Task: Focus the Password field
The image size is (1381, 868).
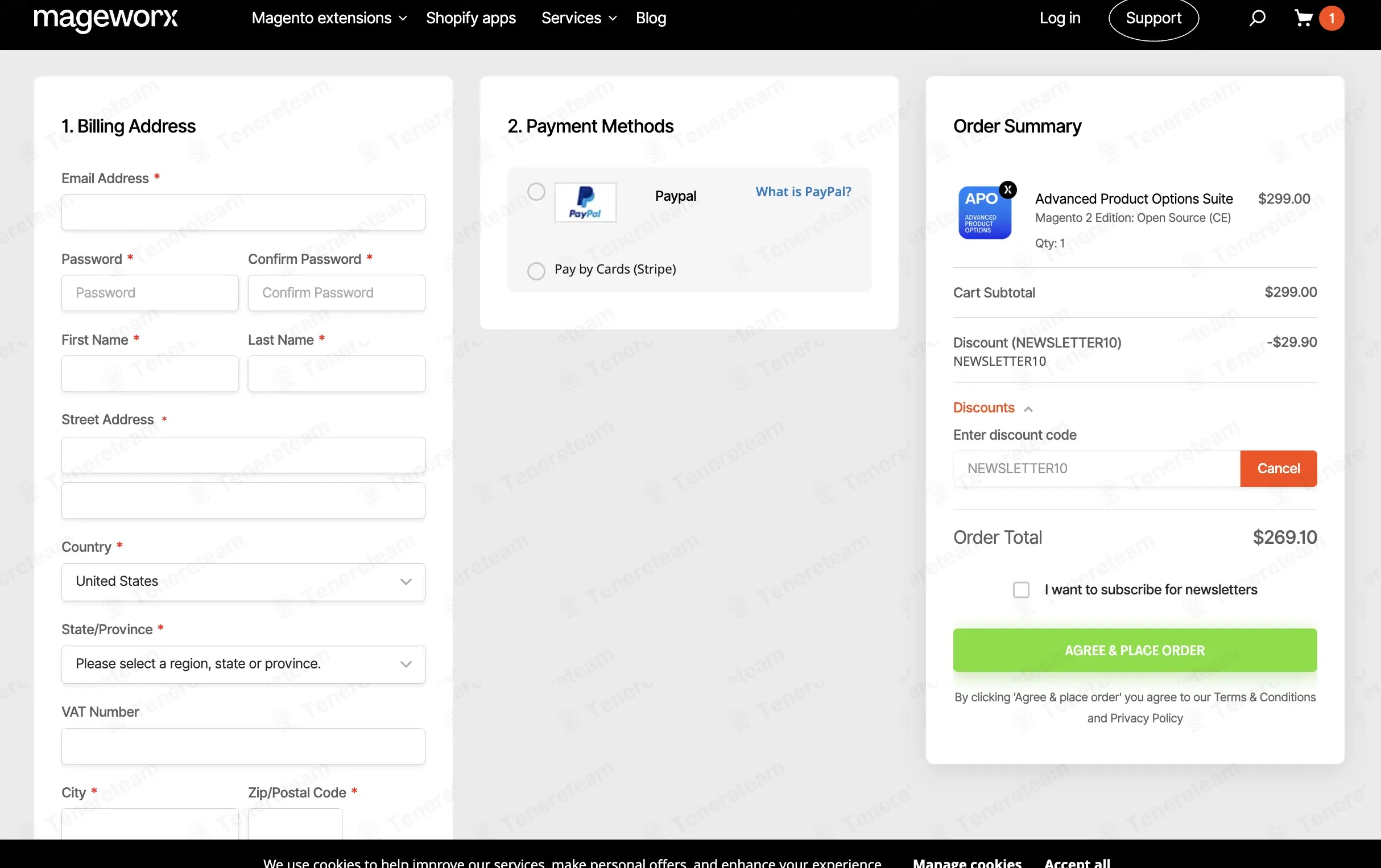Action: coord(150,293)
